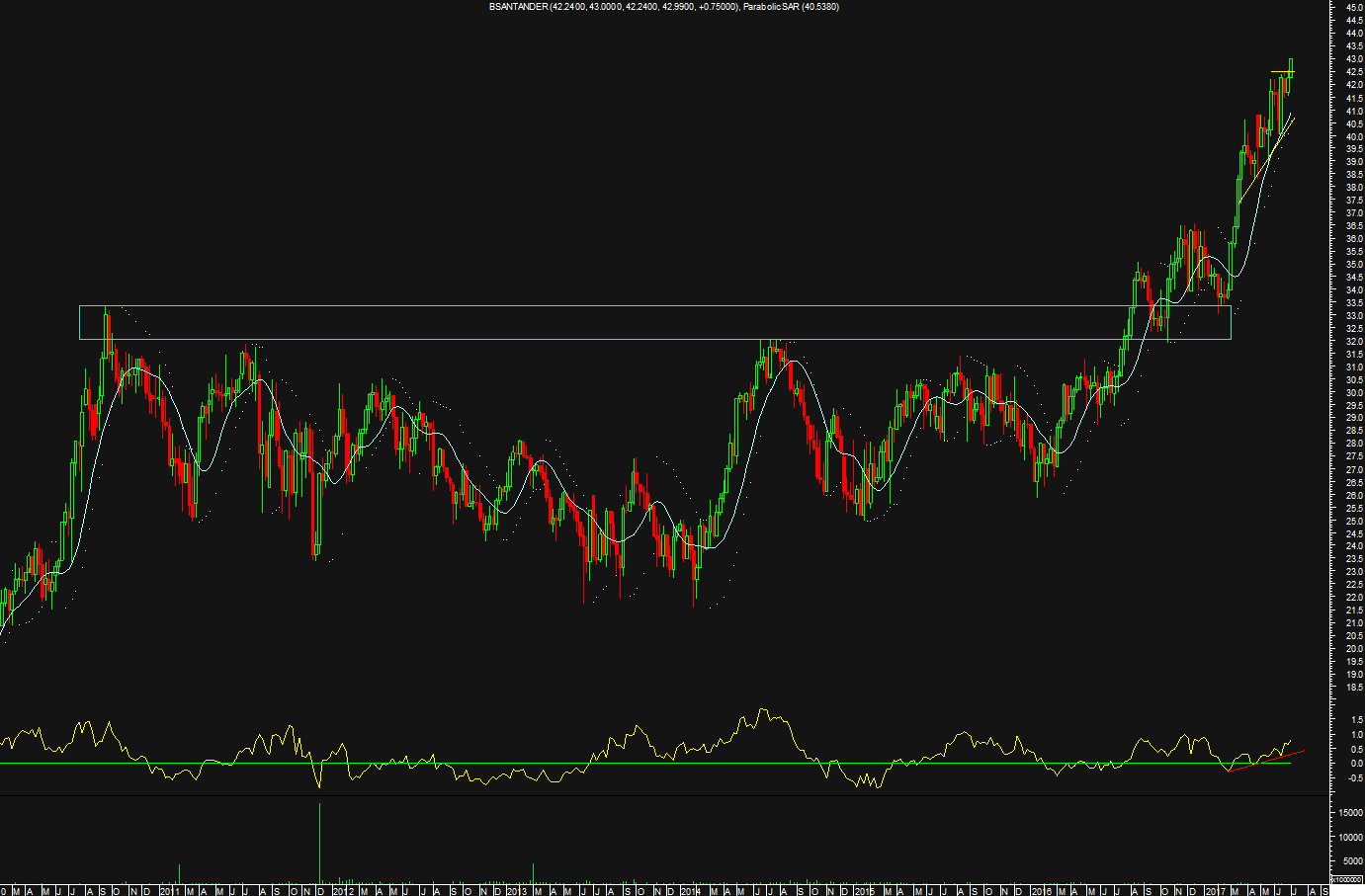Click the last green candle at the chart top

click(1291, 67)
